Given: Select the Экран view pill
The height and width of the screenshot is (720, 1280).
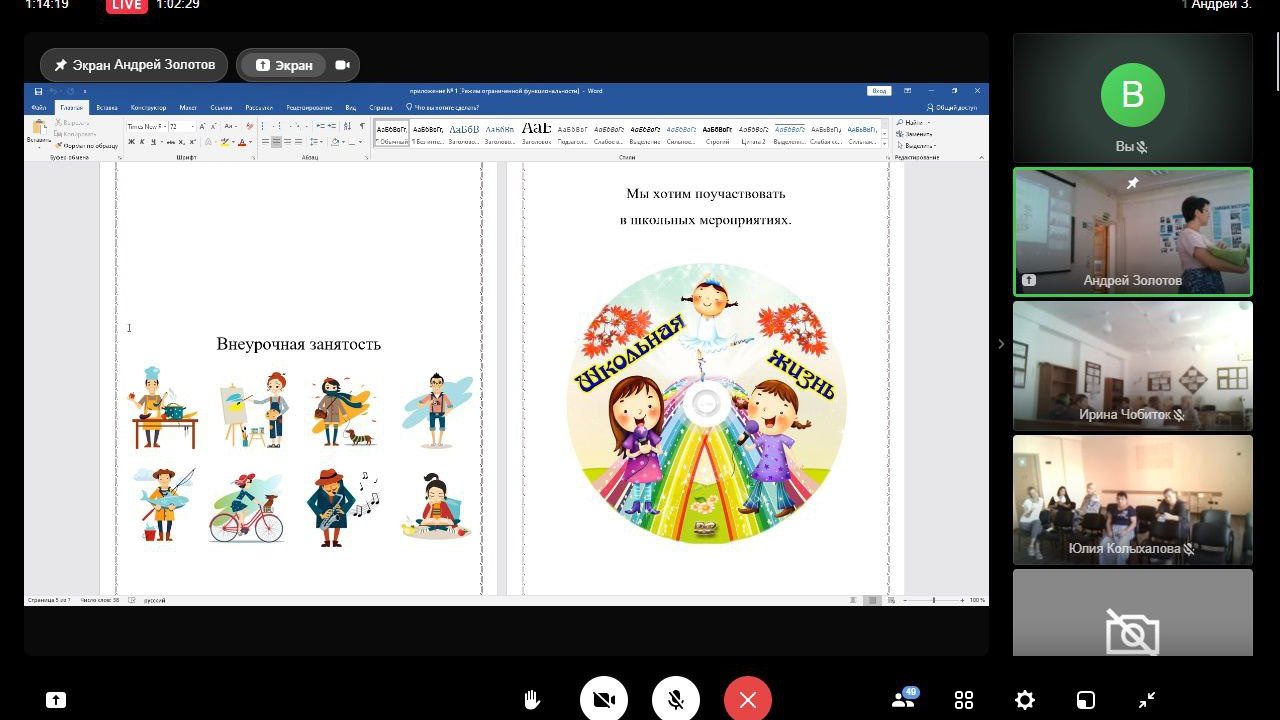Looking at the screenshot, I should pos(285,65).
